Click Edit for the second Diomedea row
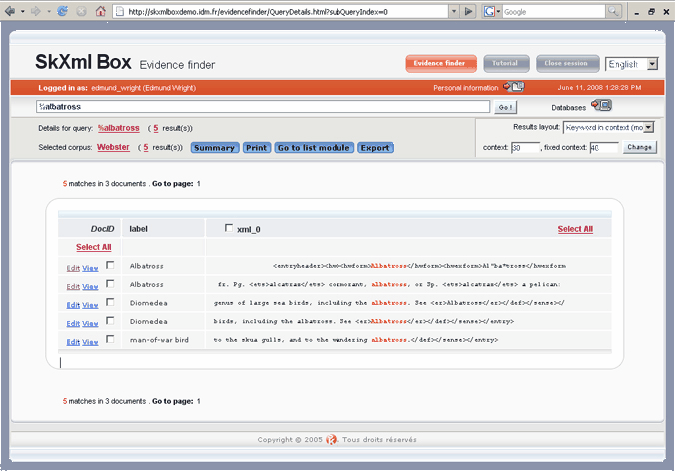The height and width of the screenshot is (471, 675). 73,324
